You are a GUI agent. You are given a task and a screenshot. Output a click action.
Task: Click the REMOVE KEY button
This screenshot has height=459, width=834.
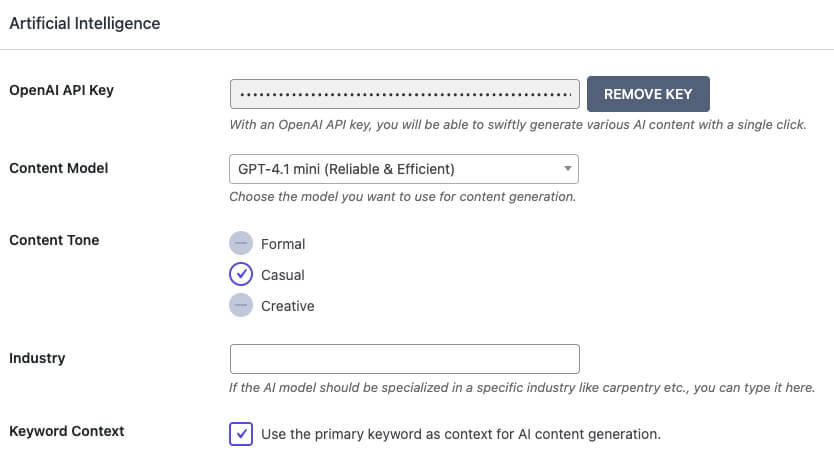648,94
